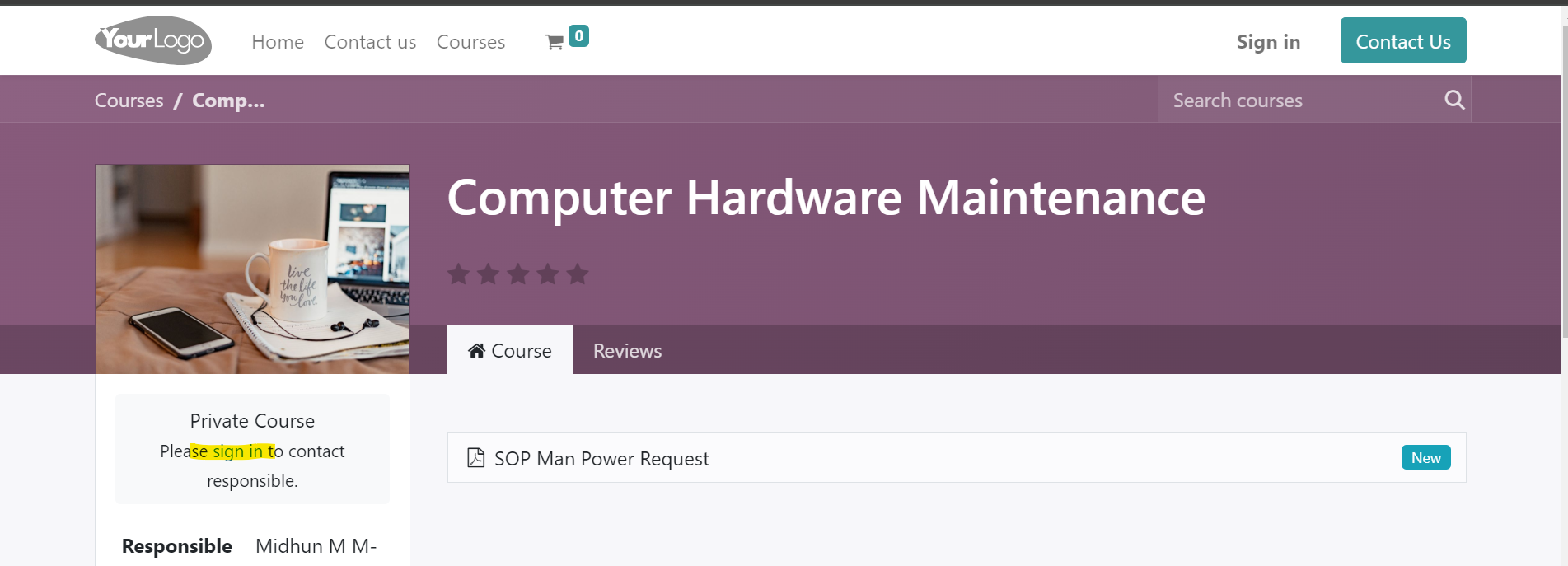Viewport: 1568px width, 566px height.
Task: Select the Course tab
Action: click(510, 350)
